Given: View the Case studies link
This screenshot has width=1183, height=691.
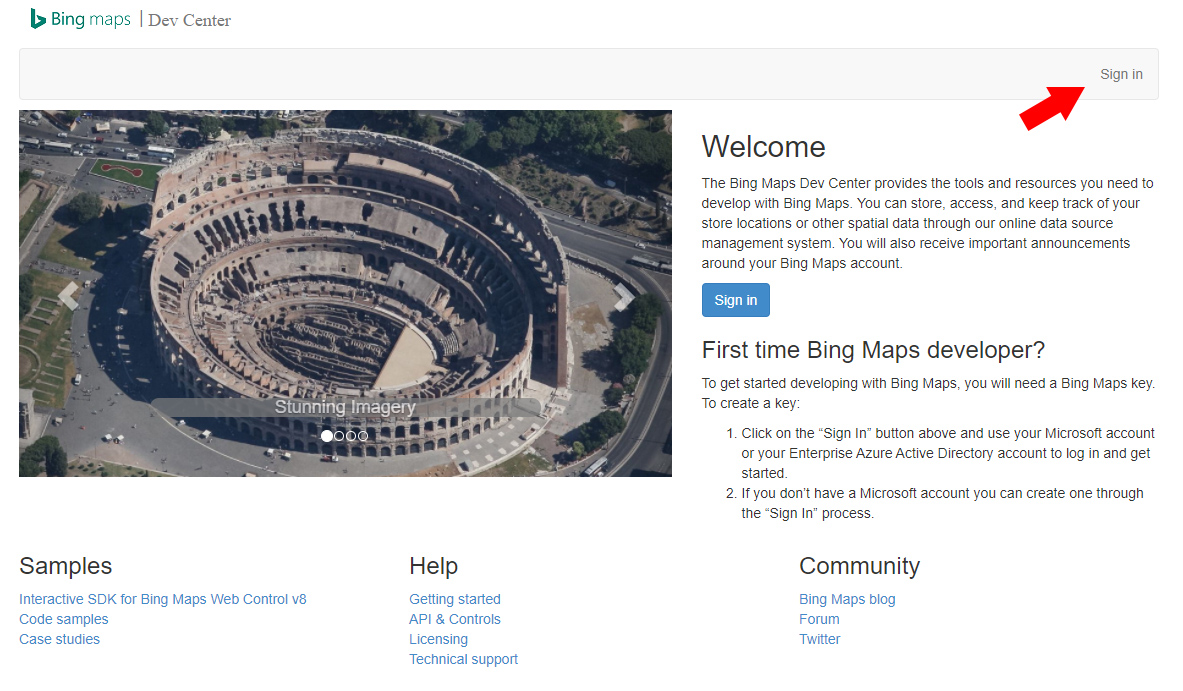Looking at the screenshot, I should click(60, 639).
